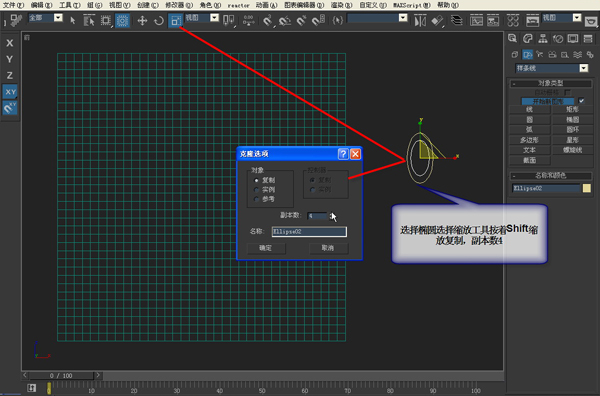The height and width of the screenshot is (396, 600).
Task: Create a 螺旋线 shape
Action: click(x=572, y=150)
